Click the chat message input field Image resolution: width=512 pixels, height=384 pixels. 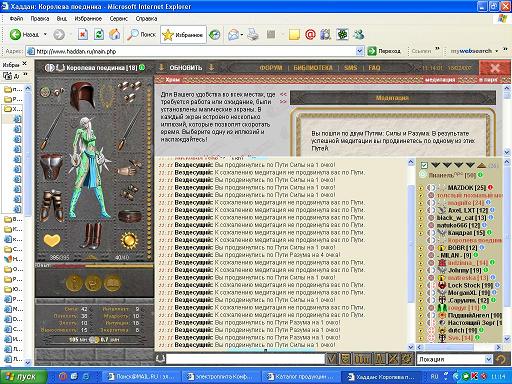245,359
